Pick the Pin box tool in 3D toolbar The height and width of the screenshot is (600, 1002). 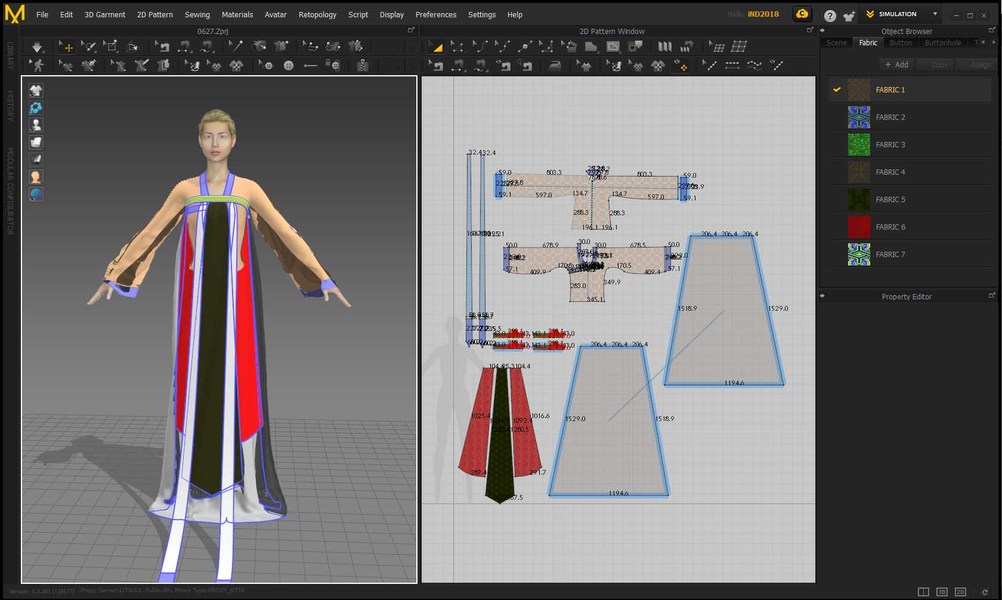(111, 47)
